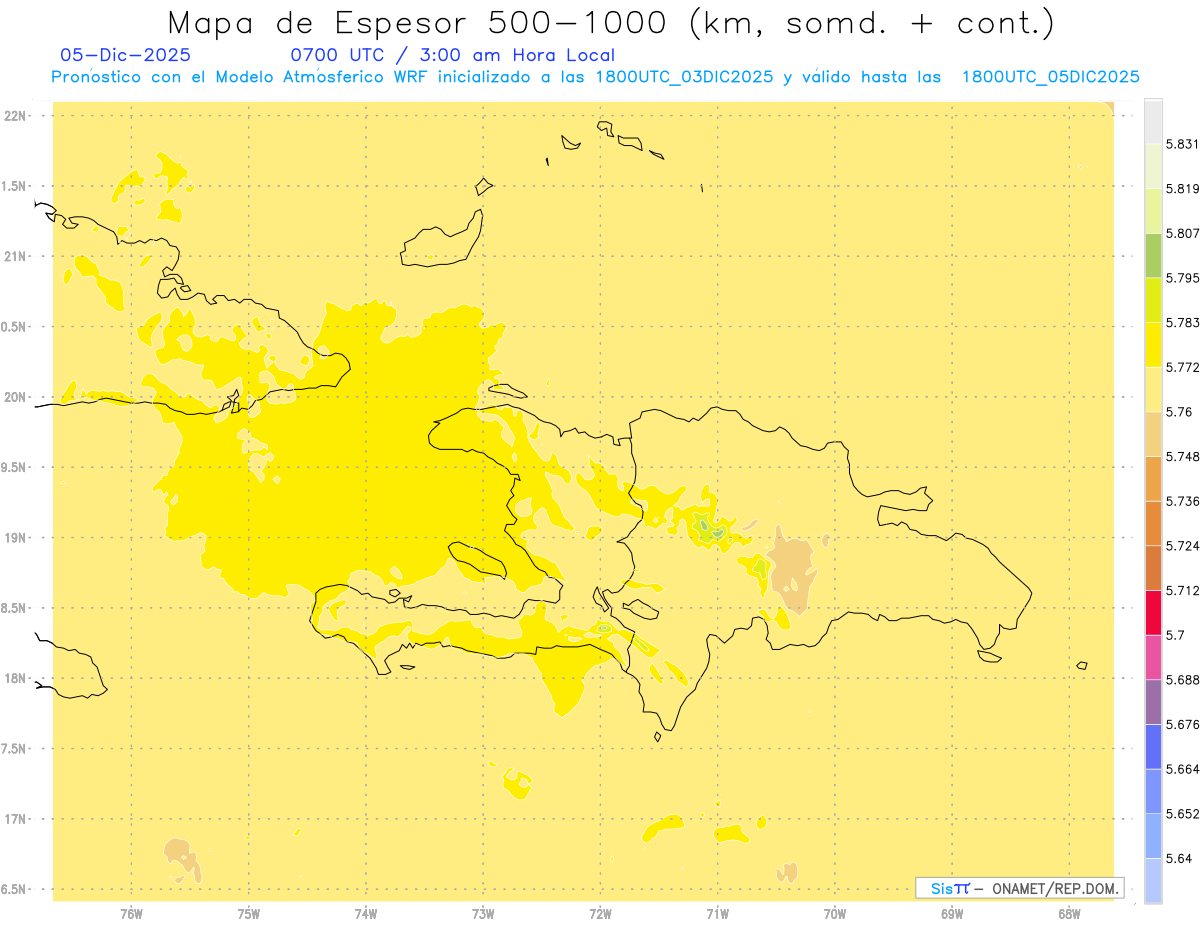The height and width of the screenshot is (927, 1200).
Task: Click the 76W longitude label
Action: [131, 914]
